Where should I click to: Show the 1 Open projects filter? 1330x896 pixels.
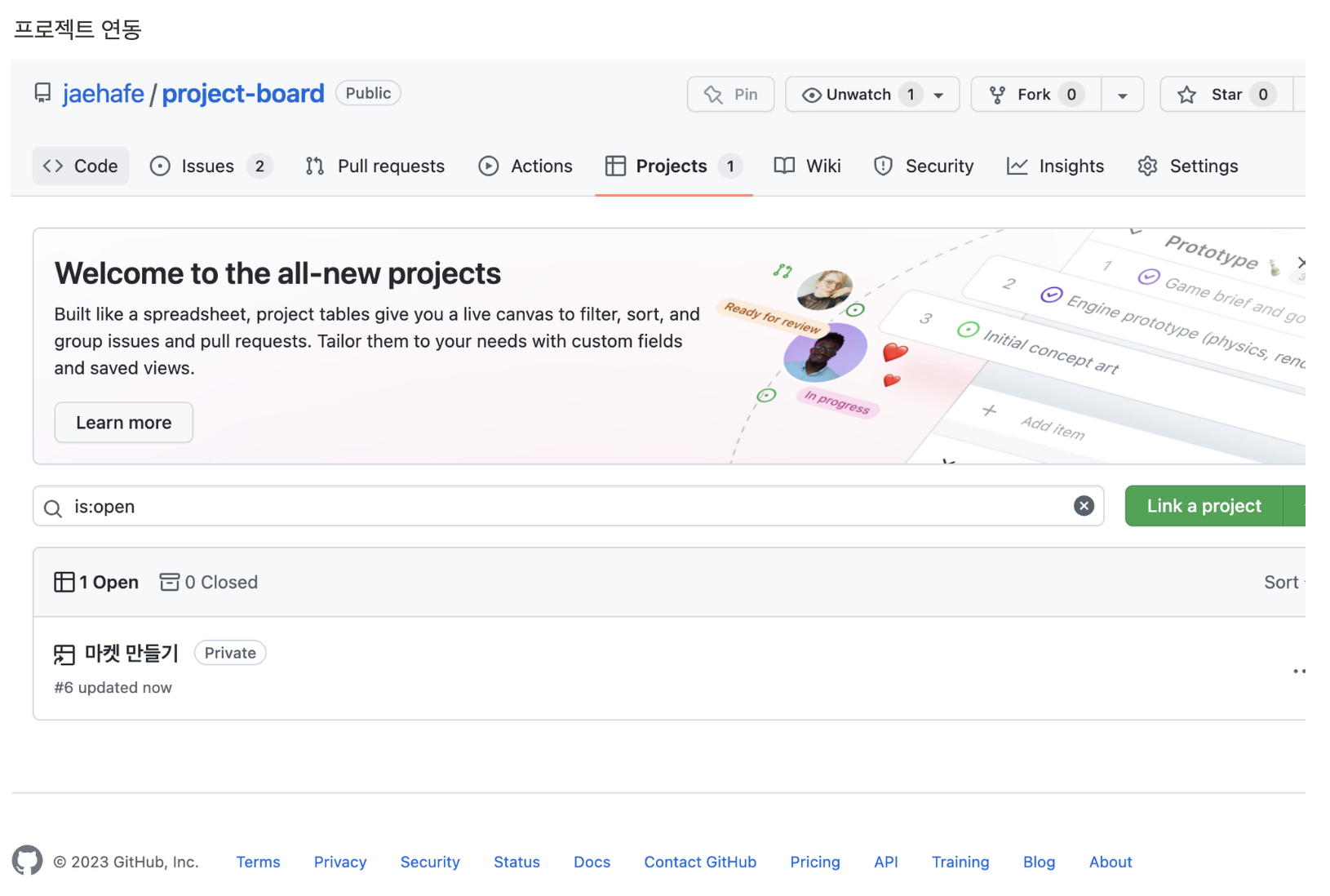(x=96, y=582)
